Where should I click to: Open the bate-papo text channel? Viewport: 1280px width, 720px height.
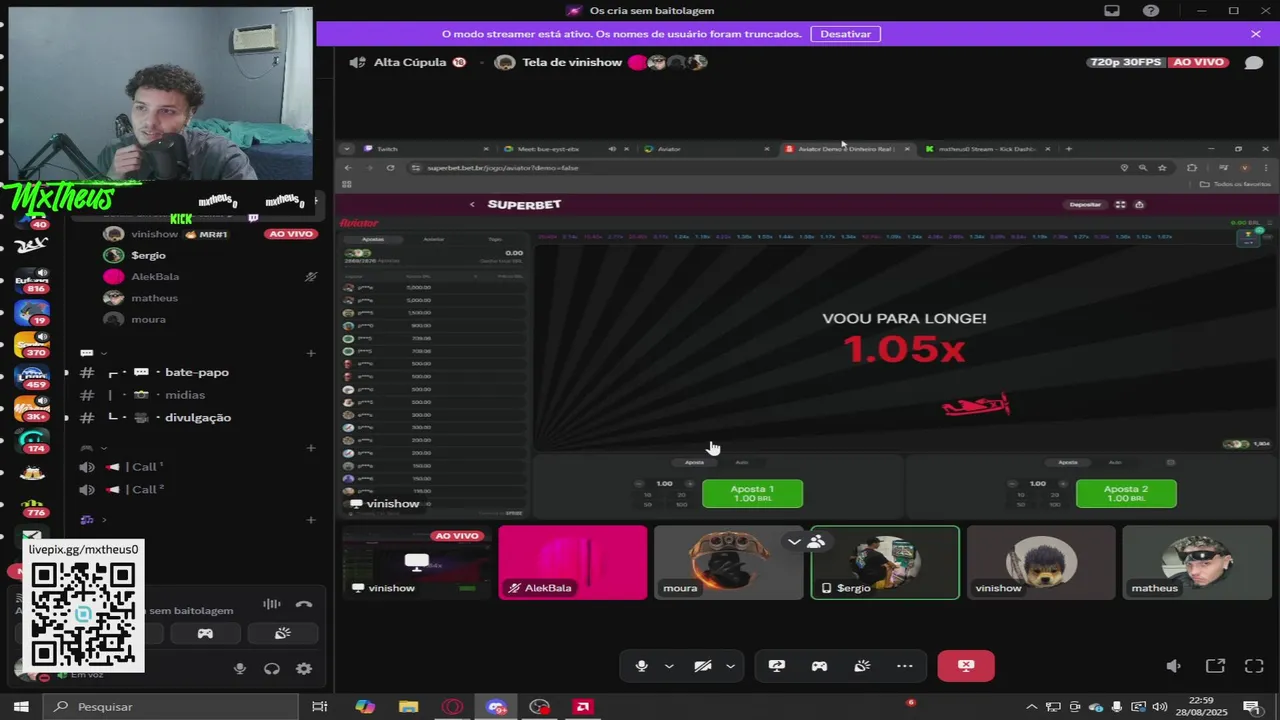pyautogui.click(x=197, y=372)
